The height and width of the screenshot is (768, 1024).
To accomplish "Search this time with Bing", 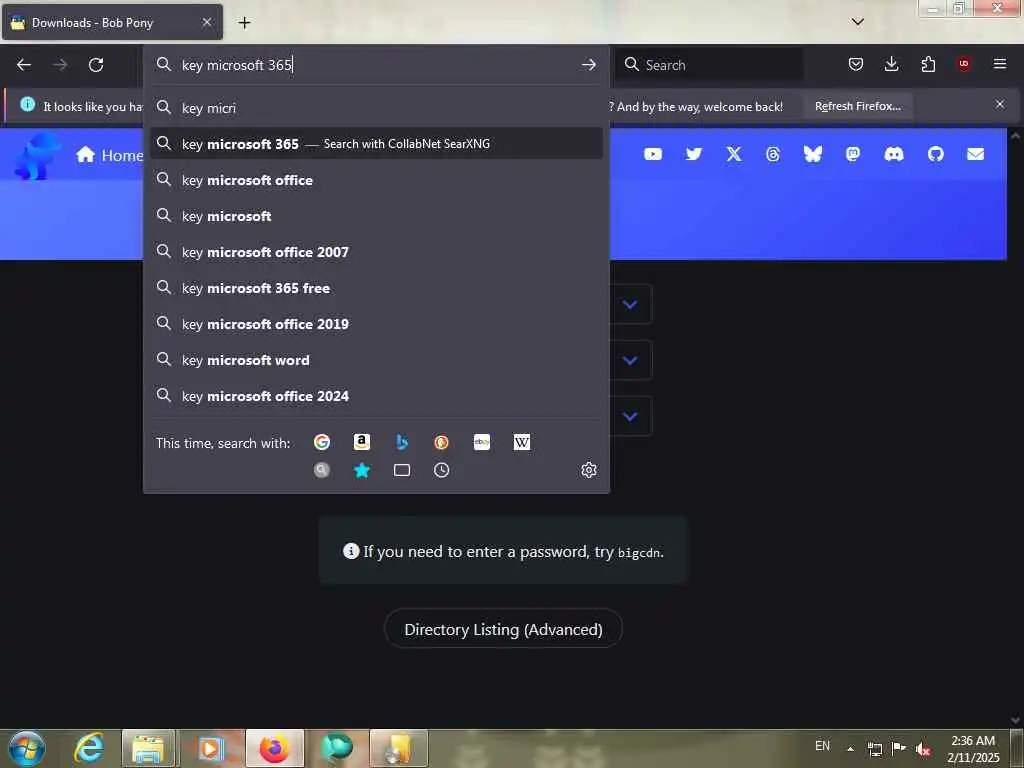I will pyautogui.click(x=402, y=442).
